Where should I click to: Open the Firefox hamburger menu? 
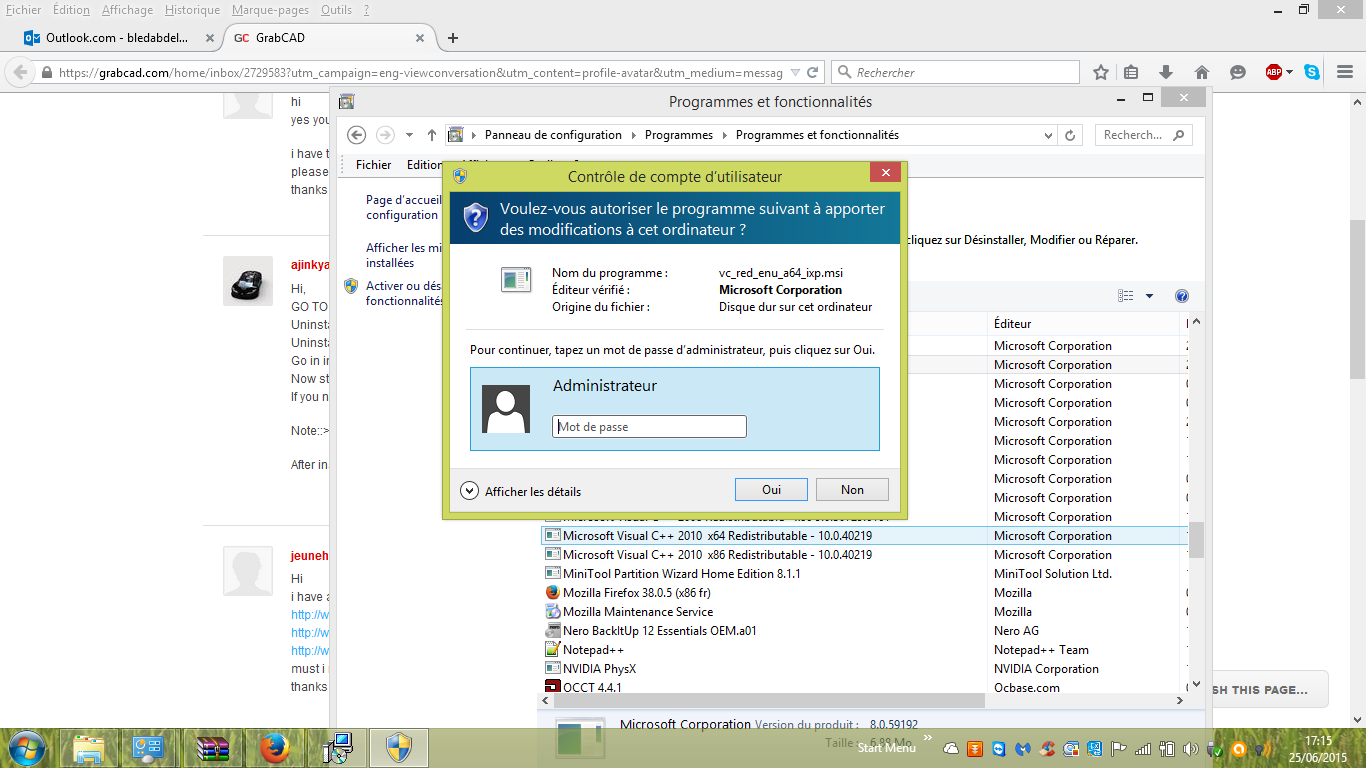1345,72
